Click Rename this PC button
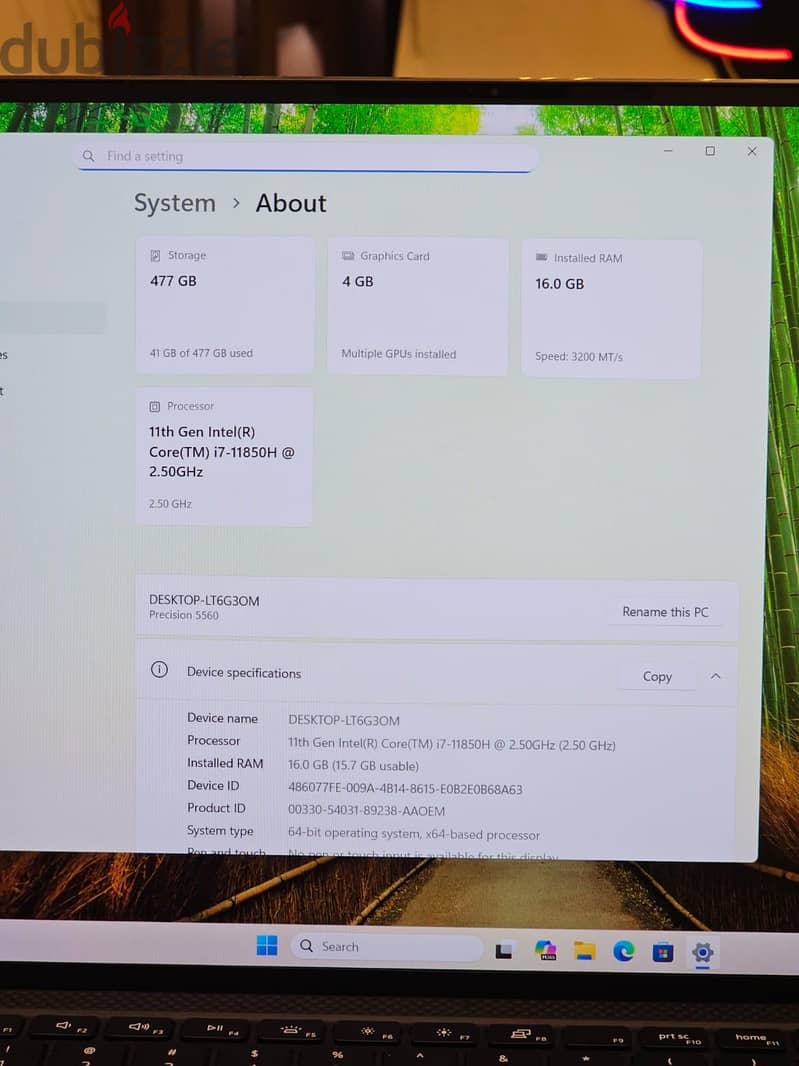The image size is (799, 1066). [x=665, y=612]
